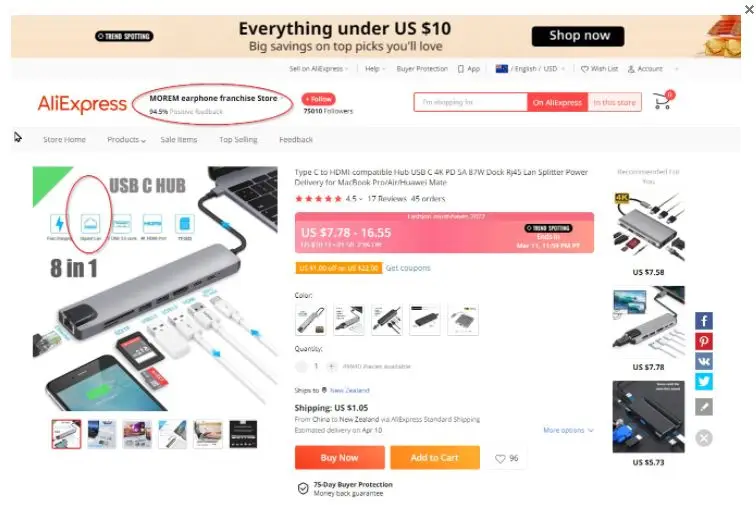Share product on Twitter
This screenshot has height=505, width=756.
tap(703, 382)
